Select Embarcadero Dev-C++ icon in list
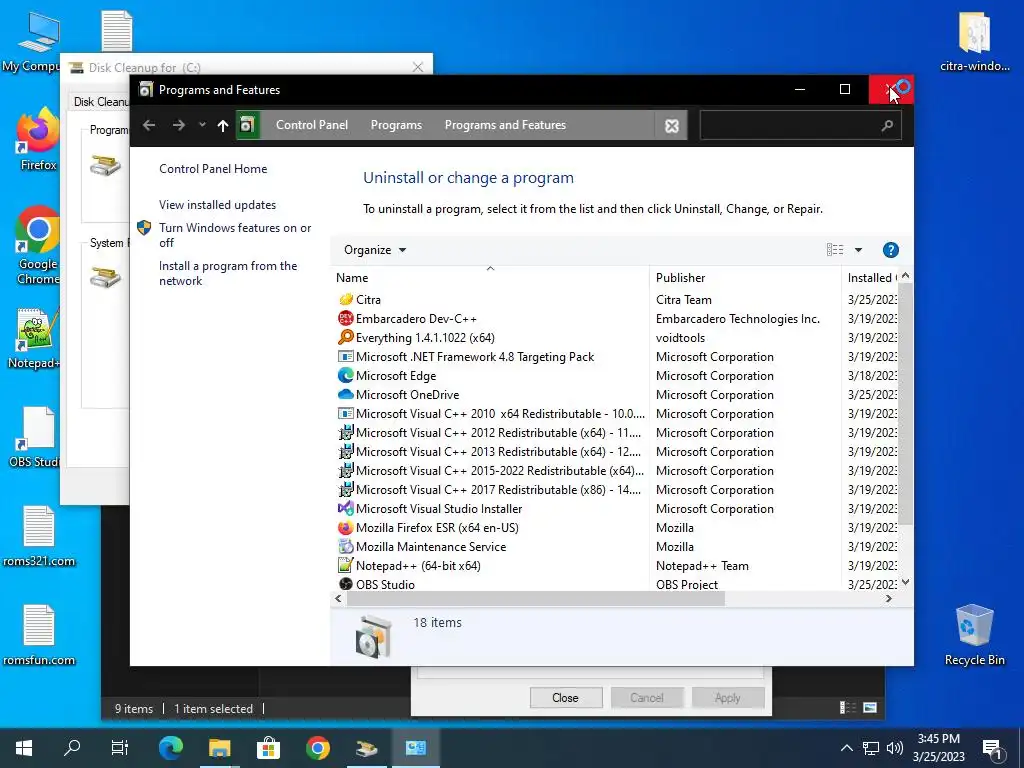Screen dimensions: 1024x768 [345, 318]
